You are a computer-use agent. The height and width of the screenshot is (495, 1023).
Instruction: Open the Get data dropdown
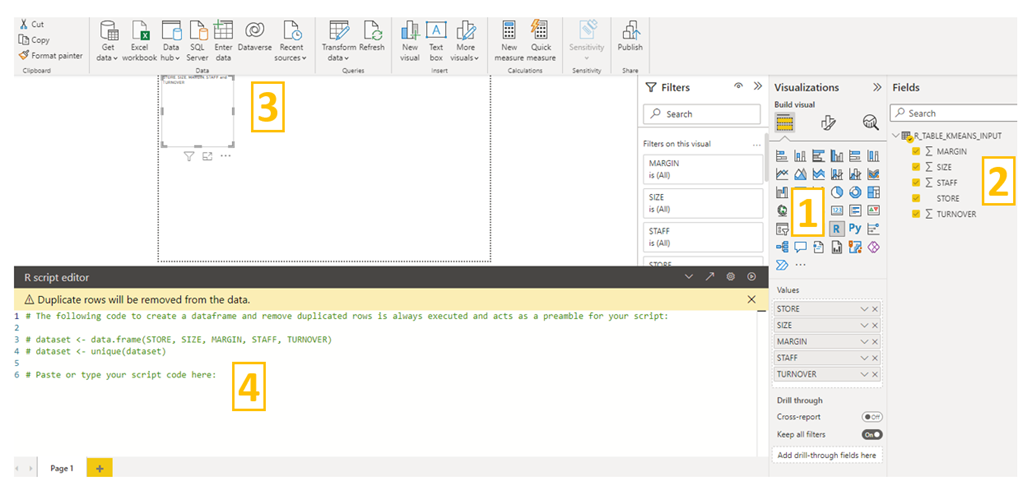tap(108, 40)
